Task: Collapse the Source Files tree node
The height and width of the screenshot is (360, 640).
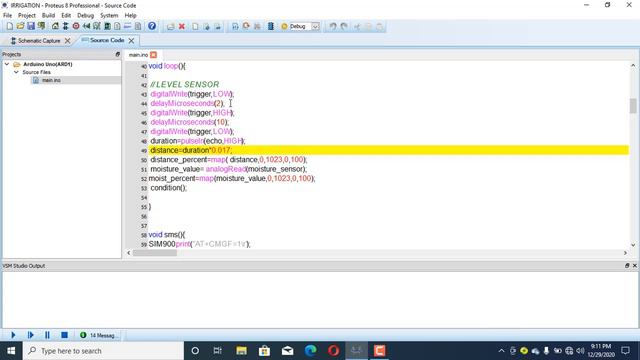Action: pyautogui.click(x=16, y=72)
